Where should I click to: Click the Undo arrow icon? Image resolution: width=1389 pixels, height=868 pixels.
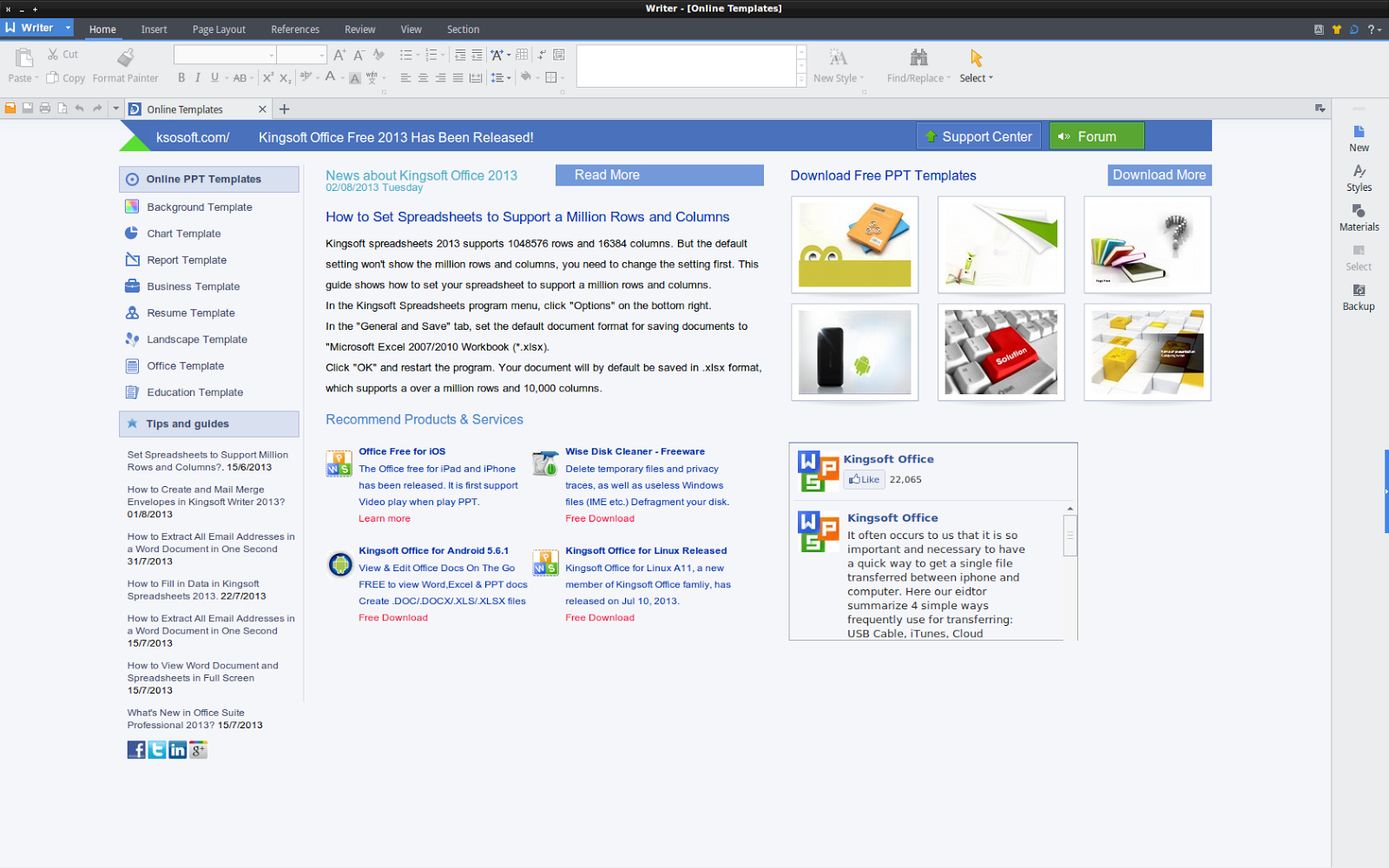[x=79, y=108]
